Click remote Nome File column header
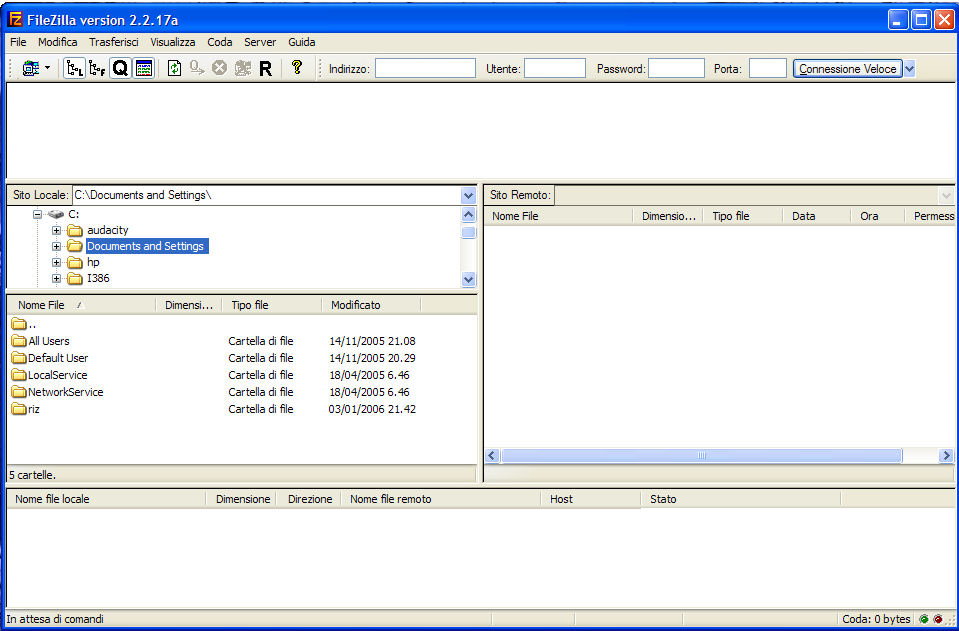The width and height of the screenshot is (959, 631). click(x=558, y=216)
